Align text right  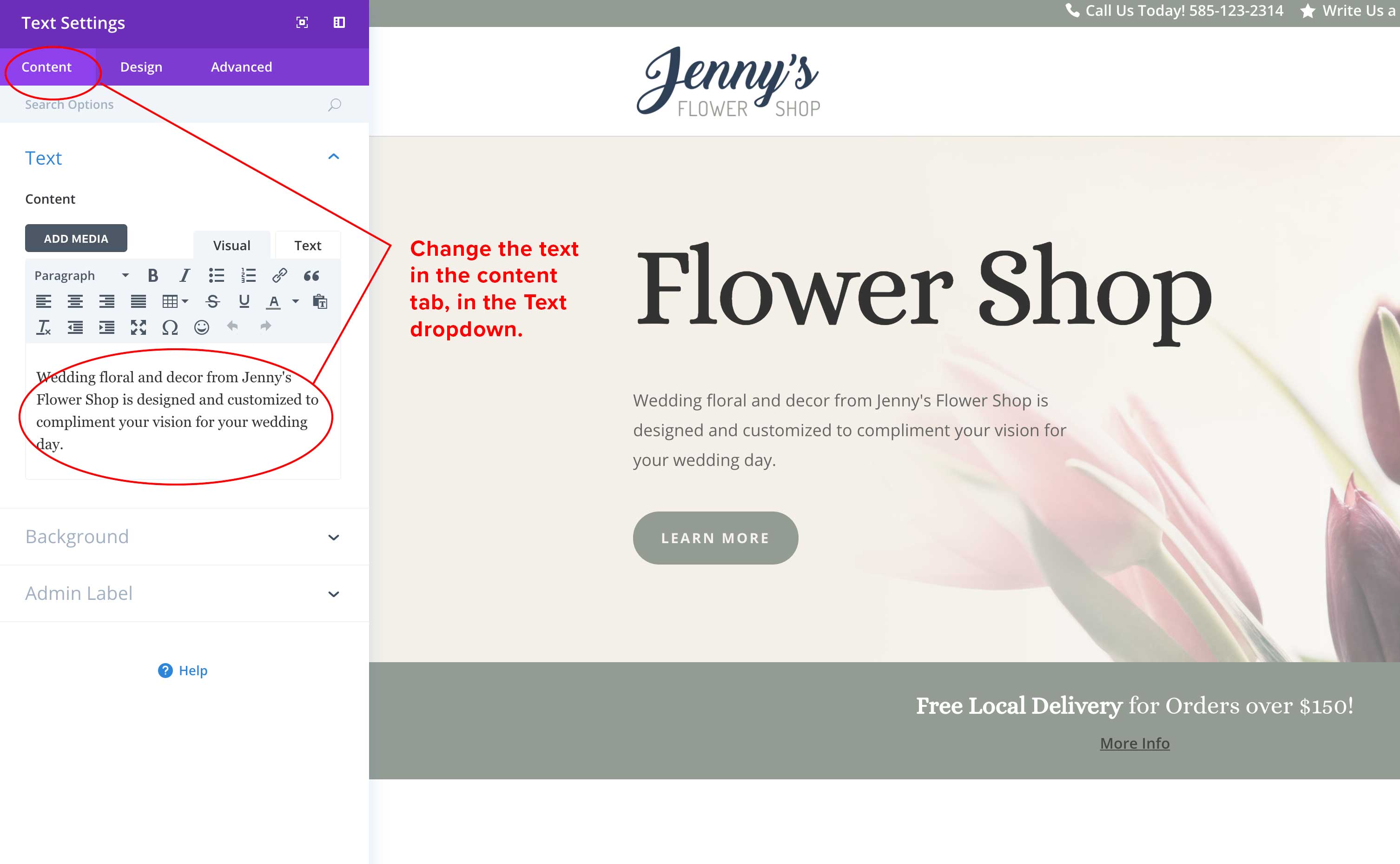click(107, 301)
